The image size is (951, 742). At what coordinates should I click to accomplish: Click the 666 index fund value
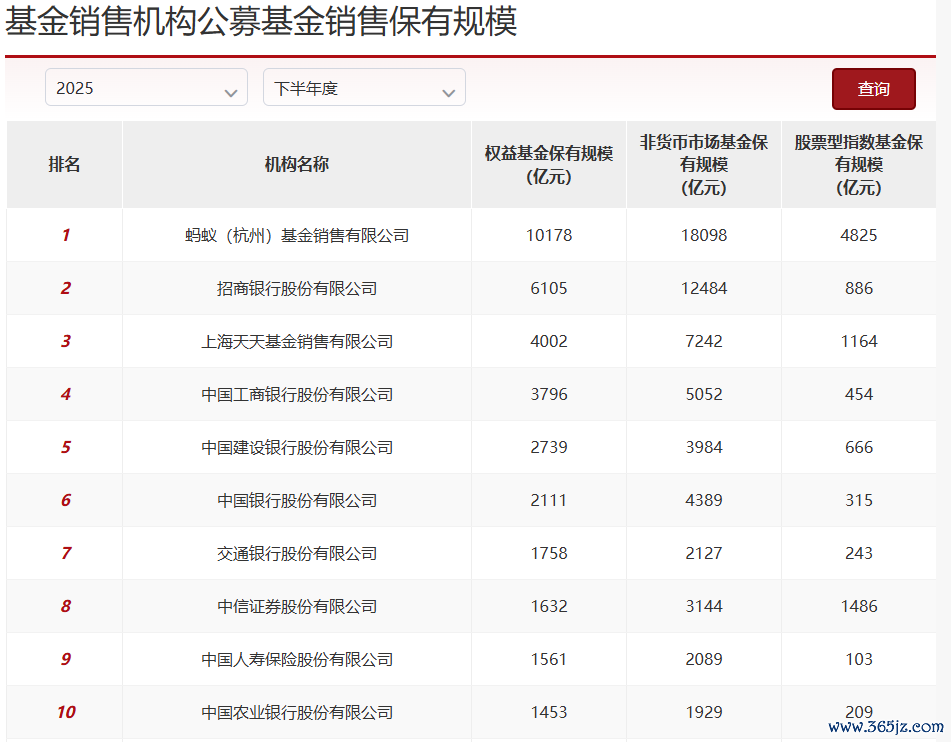click(x=859, y=447)
